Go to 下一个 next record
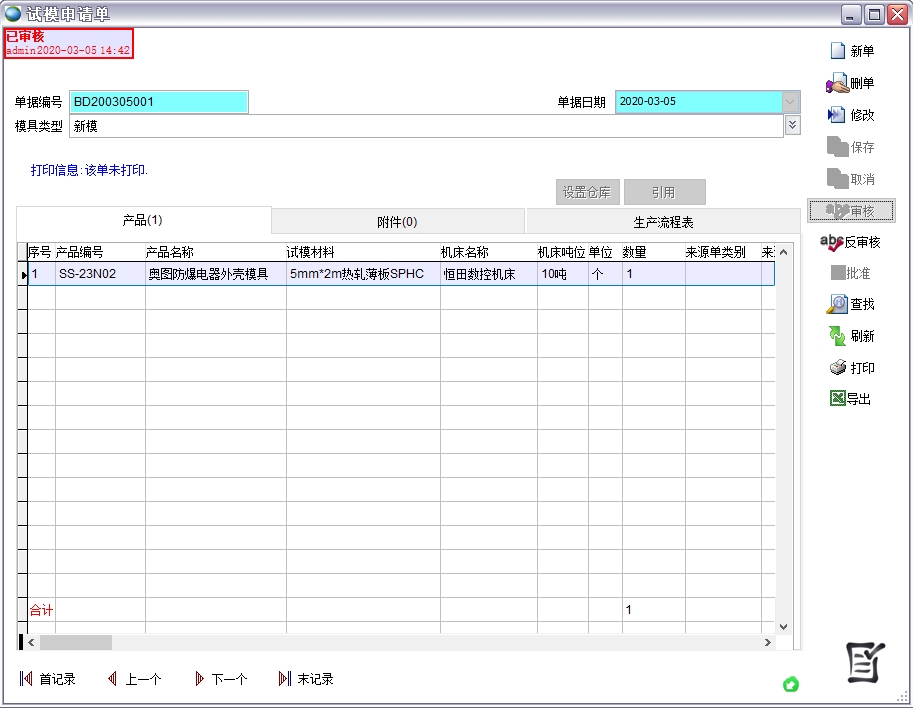 point(220,679)
